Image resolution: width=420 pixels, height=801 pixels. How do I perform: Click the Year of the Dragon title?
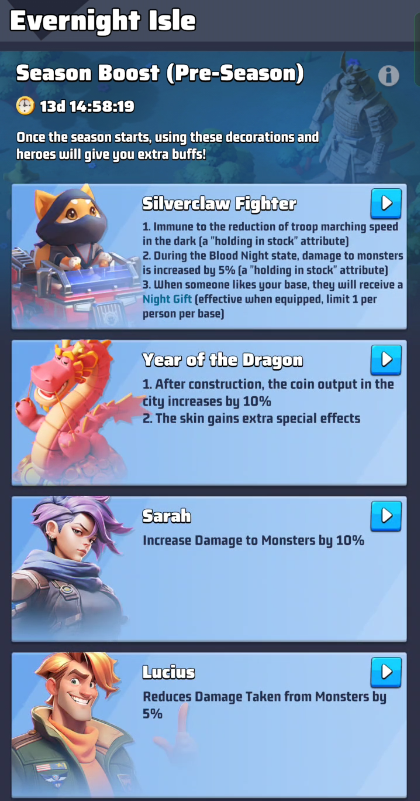coord(222,360)
